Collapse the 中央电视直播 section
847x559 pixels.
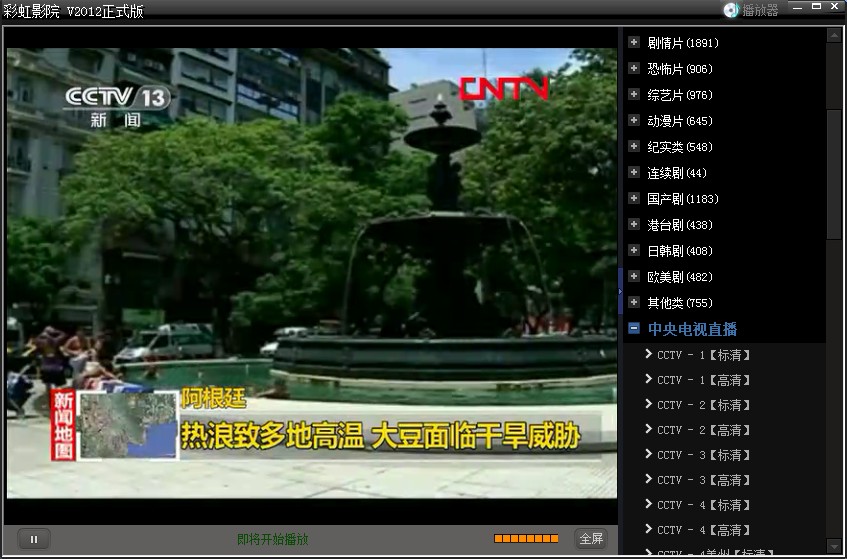633,328
